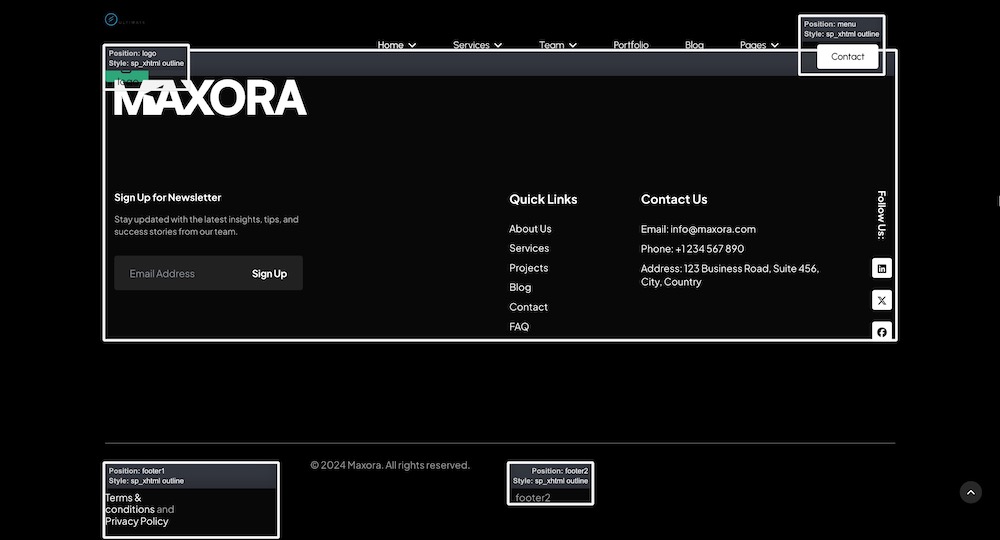This screenshot has width=1000, height=540.
Task: Click the large MAXORA footer logo
Action: pos(210,99)
